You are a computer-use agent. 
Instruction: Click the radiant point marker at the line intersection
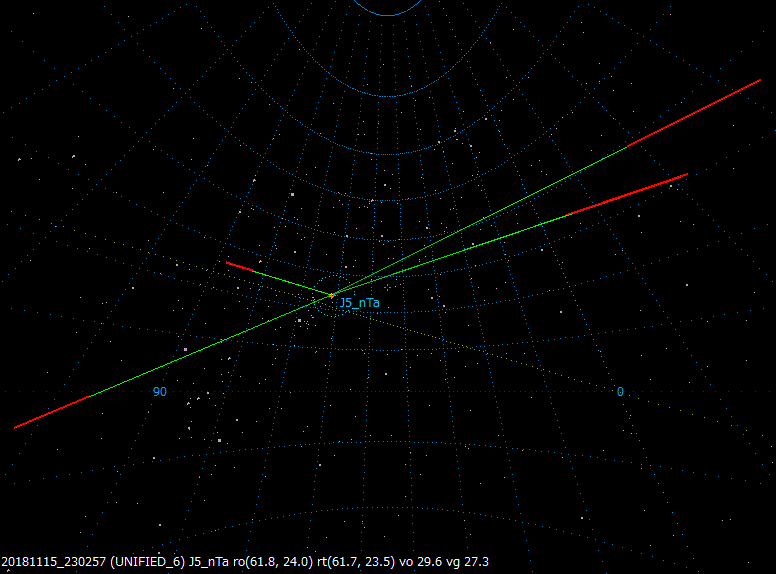point(332,296)
